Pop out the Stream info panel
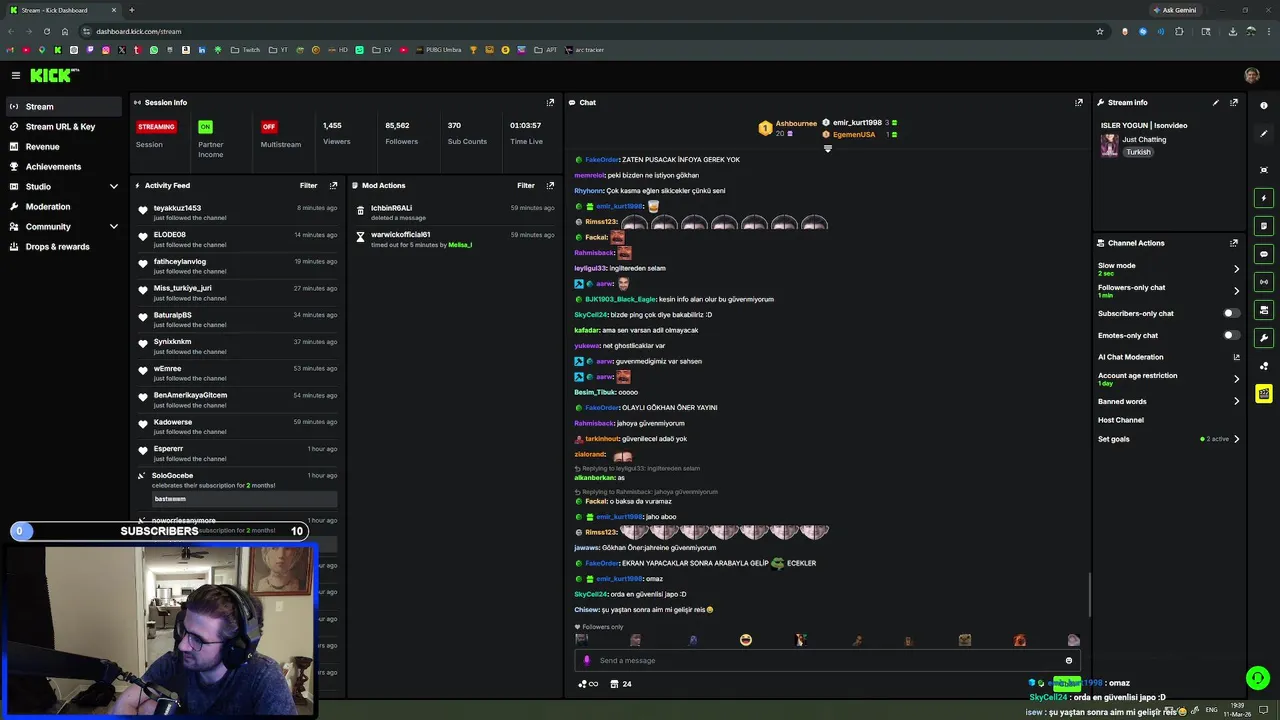 click(x=1234, y=102)
